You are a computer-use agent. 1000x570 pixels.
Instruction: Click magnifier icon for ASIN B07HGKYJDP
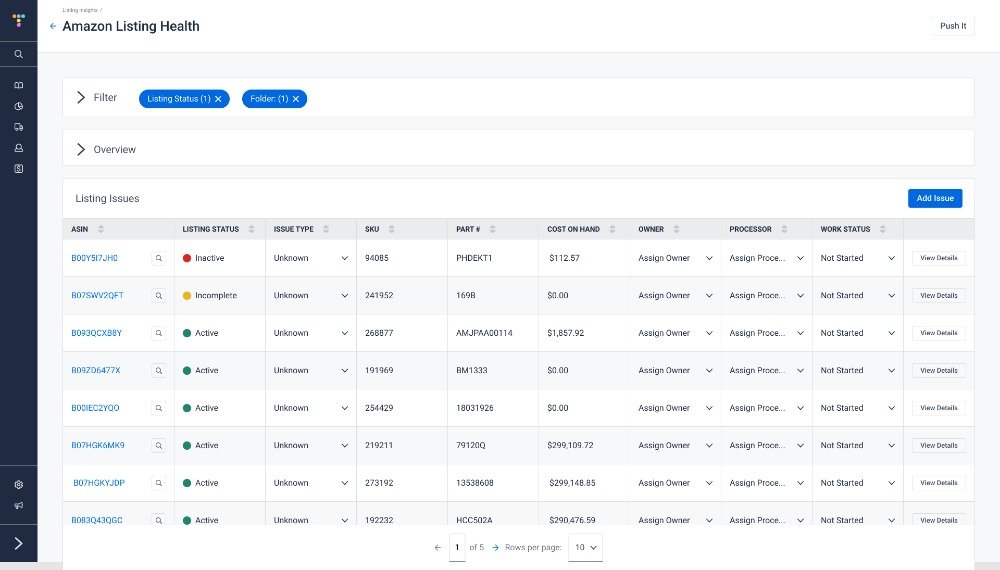pyautogui.click(x=159, y=483)
